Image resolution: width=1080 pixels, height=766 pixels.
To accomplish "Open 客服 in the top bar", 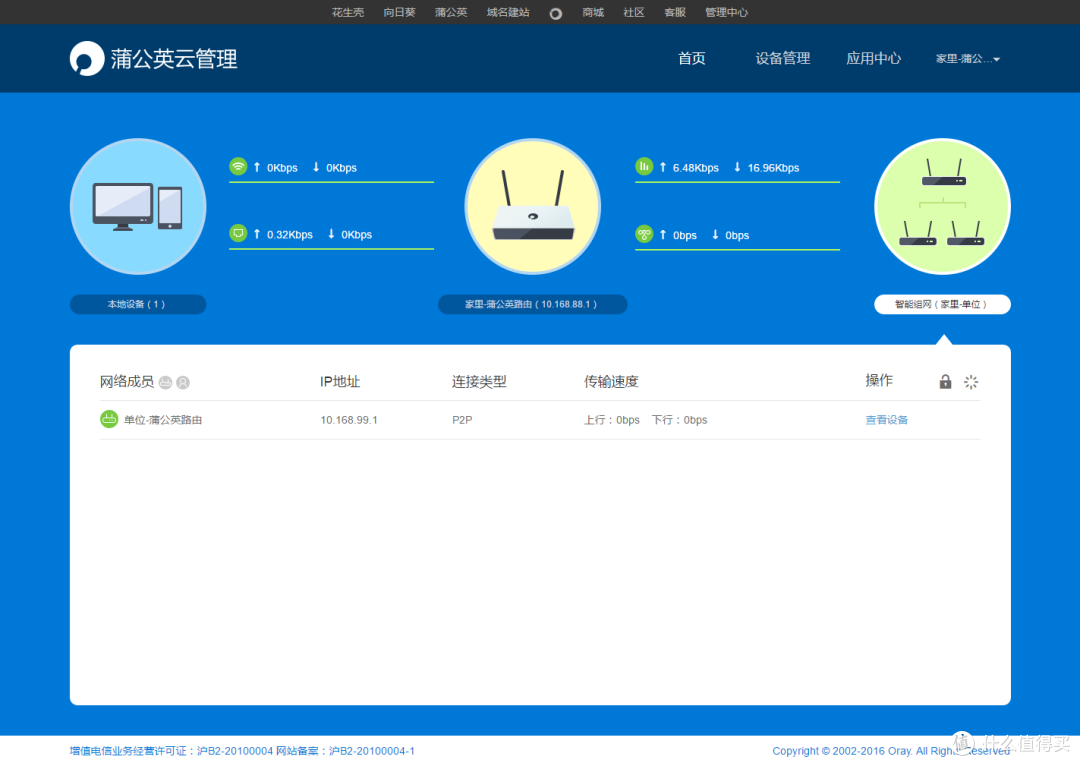I will [675, 12].
